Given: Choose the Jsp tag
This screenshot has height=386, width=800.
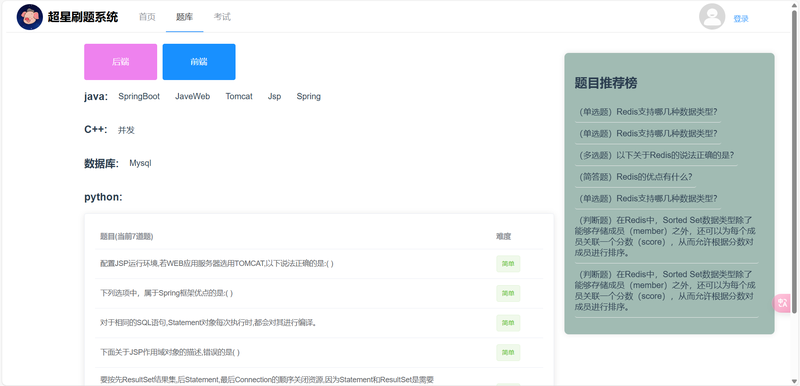Looking at the screenshot, I should coord(274,96).
